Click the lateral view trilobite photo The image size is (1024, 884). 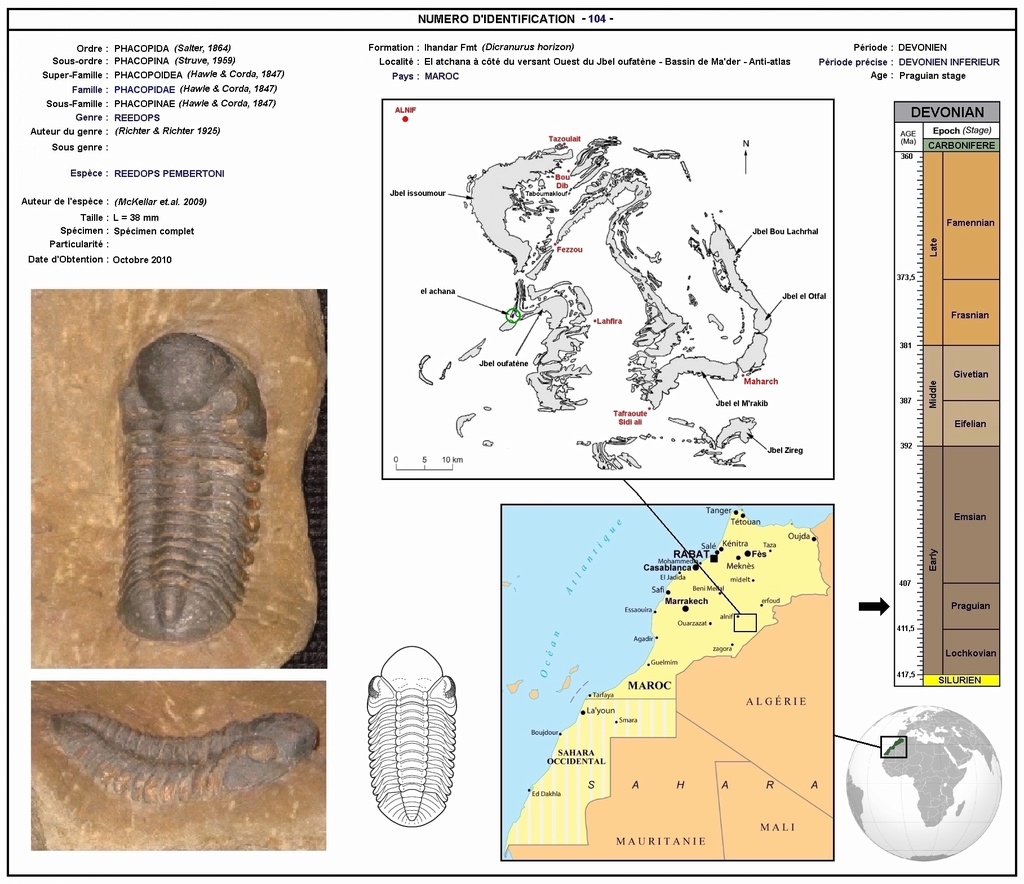[178, 765]
